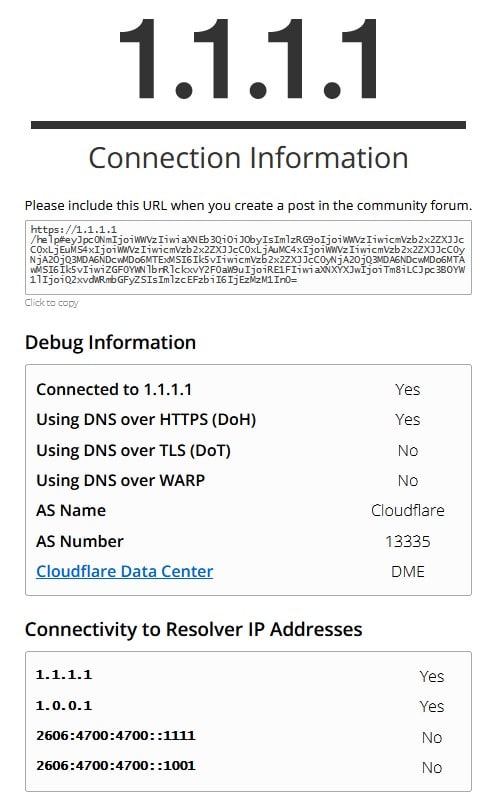Click the 1.0.0.1 resolver address
The height and width of the screenshot is (799, 484).
point(64,706)
